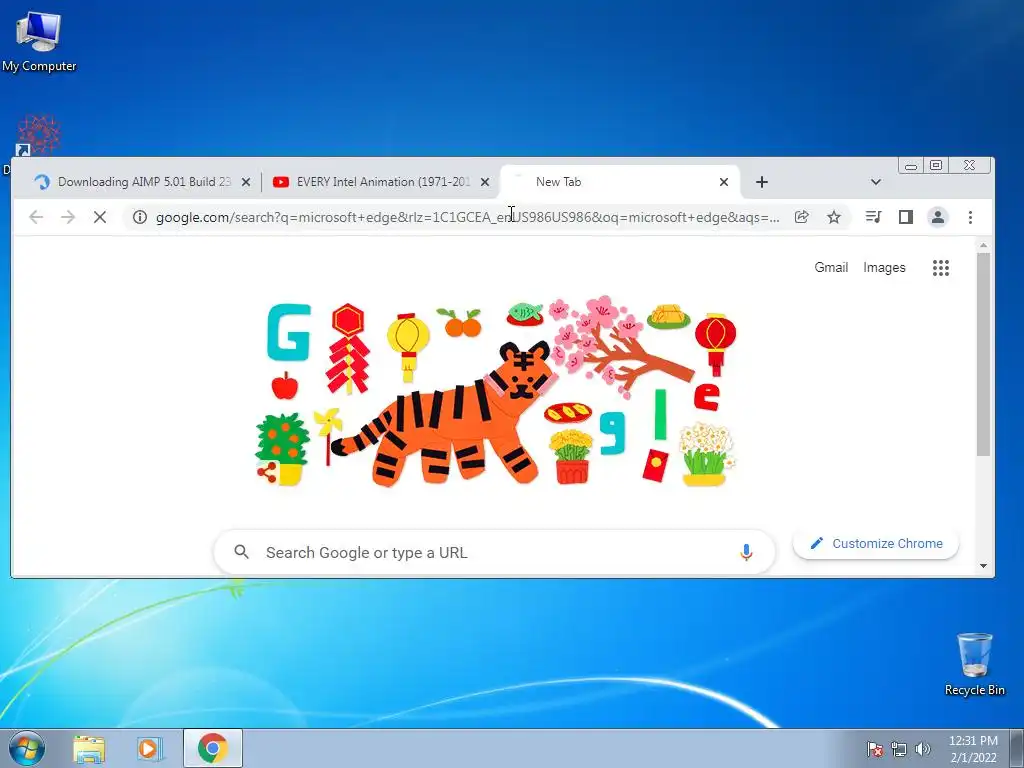Close the New Tab tab
This screenshot has width=1024, height=768.
[x=724, y=182]
